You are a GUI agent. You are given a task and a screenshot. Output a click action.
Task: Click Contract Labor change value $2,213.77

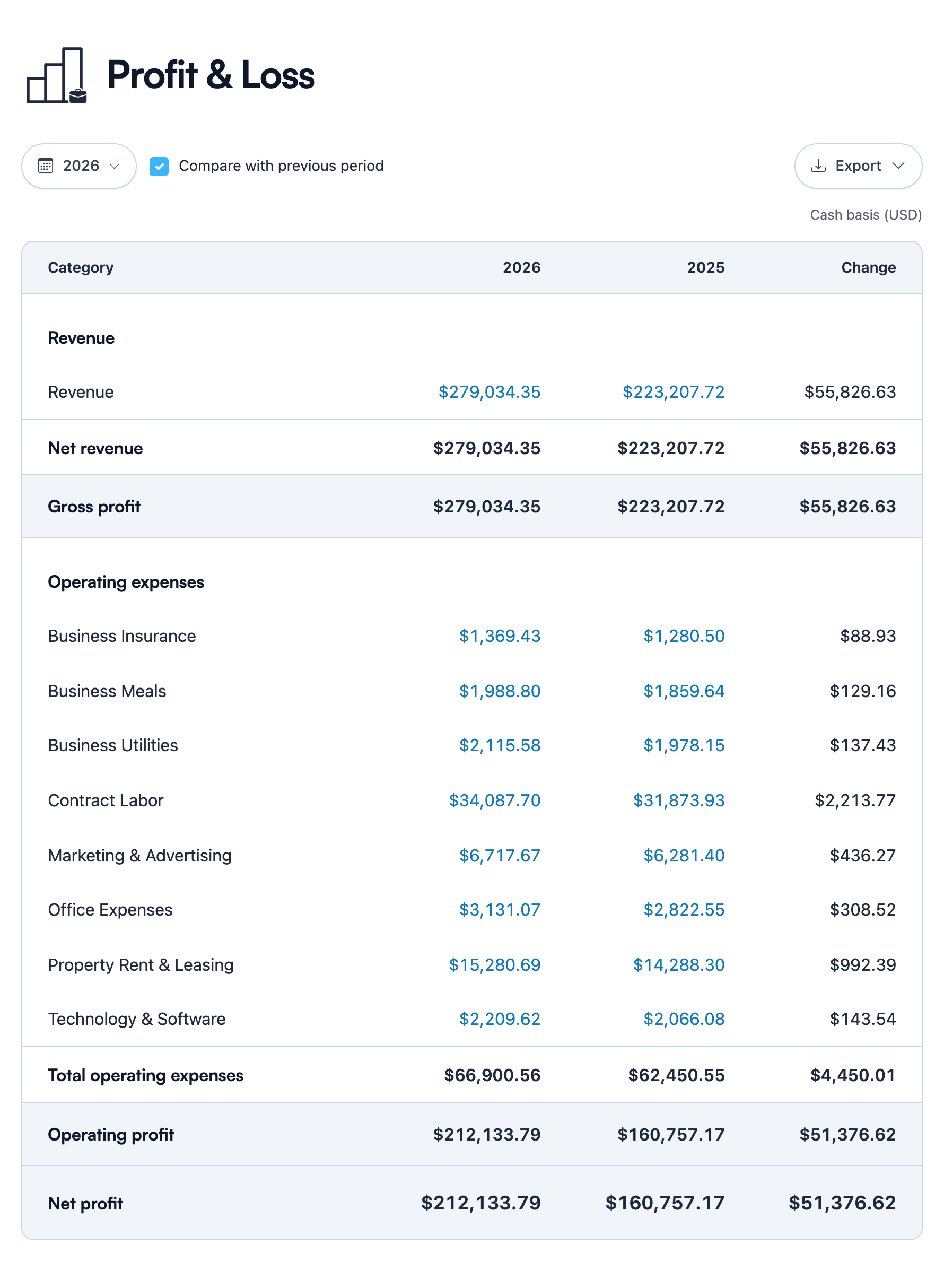point(855,800)
